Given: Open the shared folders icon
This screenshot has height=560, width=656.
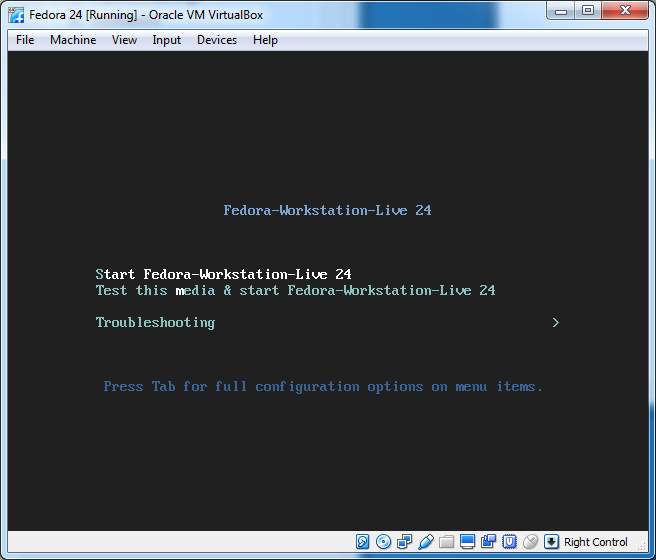Looking at the screenshot, I should coord(446,542).
